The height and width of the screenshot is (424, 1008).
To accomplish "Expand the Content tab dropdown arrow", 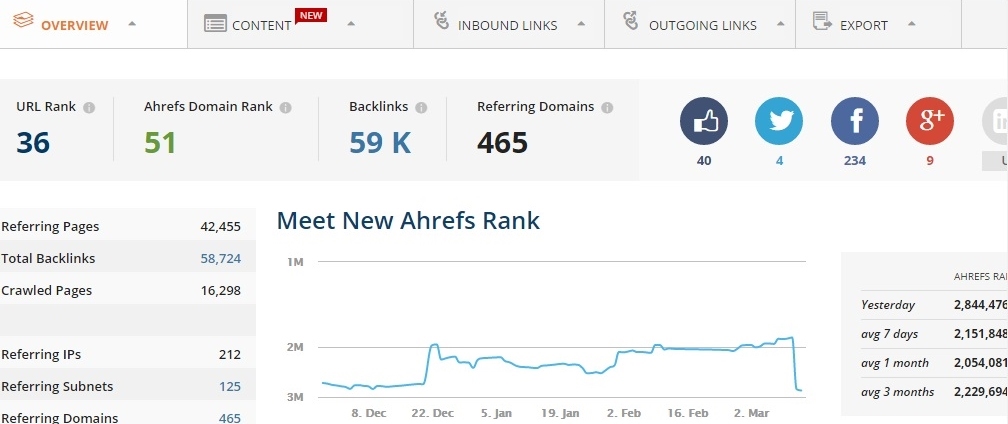I will 350,24.
